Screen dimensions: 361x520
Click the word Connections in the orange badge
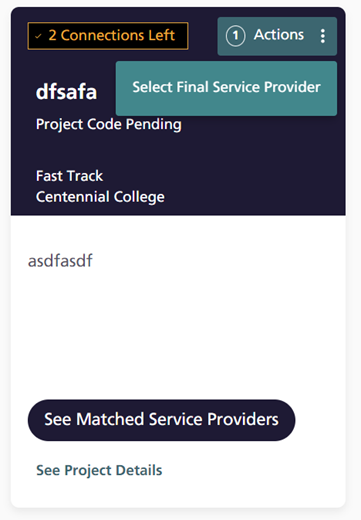102,35
